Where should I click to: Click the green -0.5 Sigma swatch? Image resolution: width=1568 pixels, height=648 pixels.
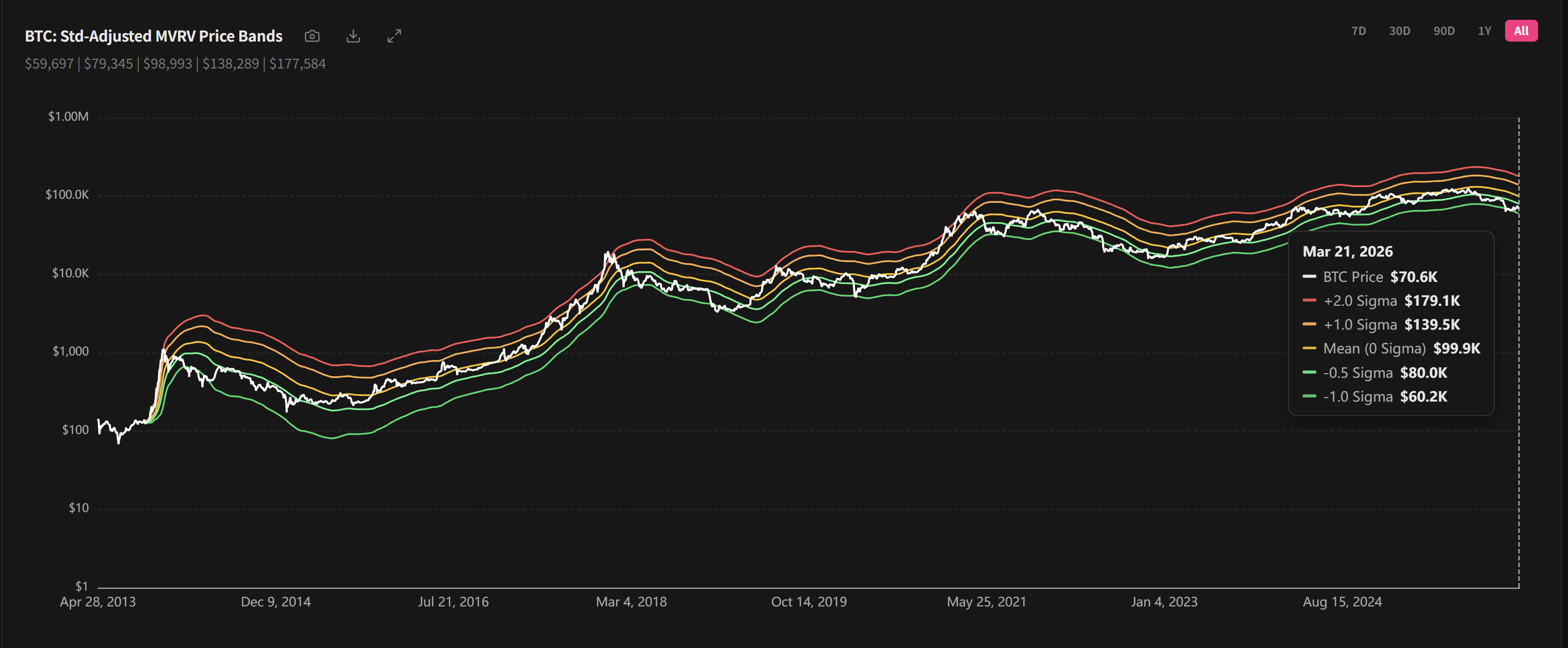tap(1309, 372)
